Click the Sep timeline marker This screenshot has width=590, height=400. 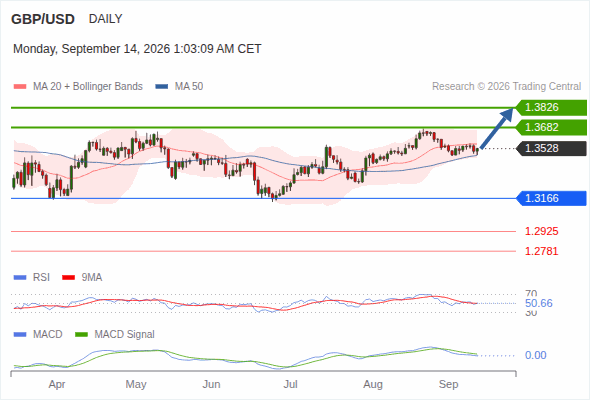(x=449, y=384)
